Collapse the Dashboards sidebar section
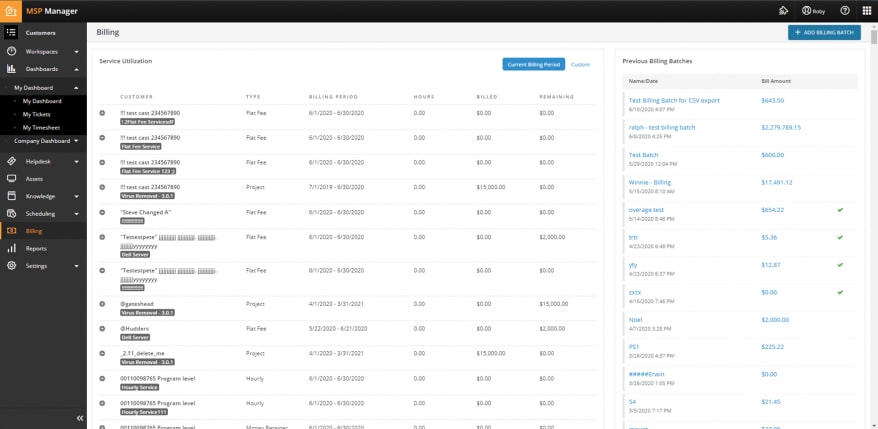This screenshot has height=429, width=878. tap(76, 69)
